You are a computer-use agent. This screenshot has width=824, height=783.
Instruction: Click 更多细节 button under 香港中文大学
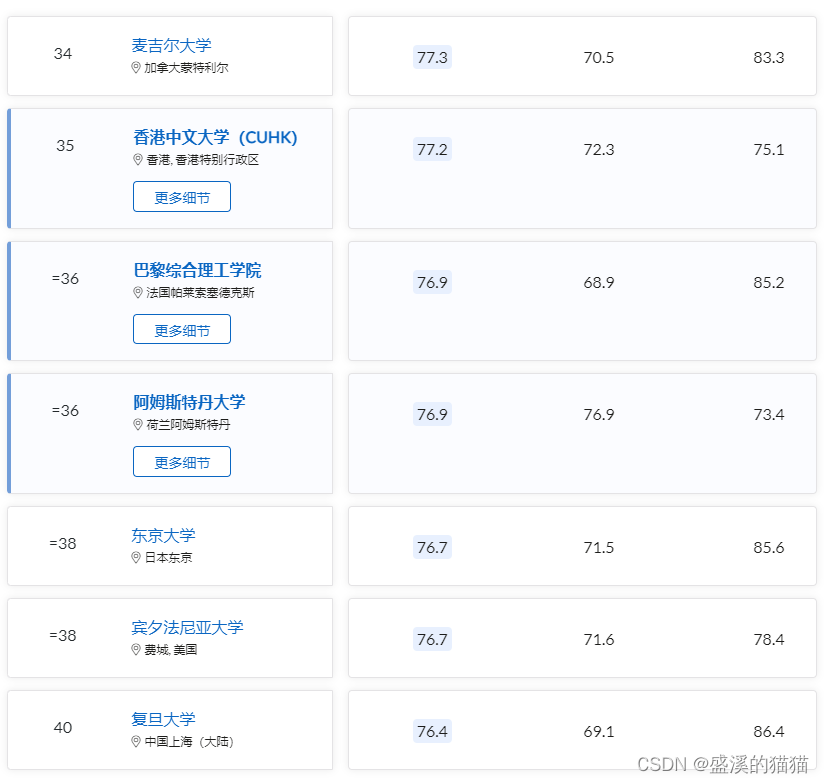click(x=182, y=197)
